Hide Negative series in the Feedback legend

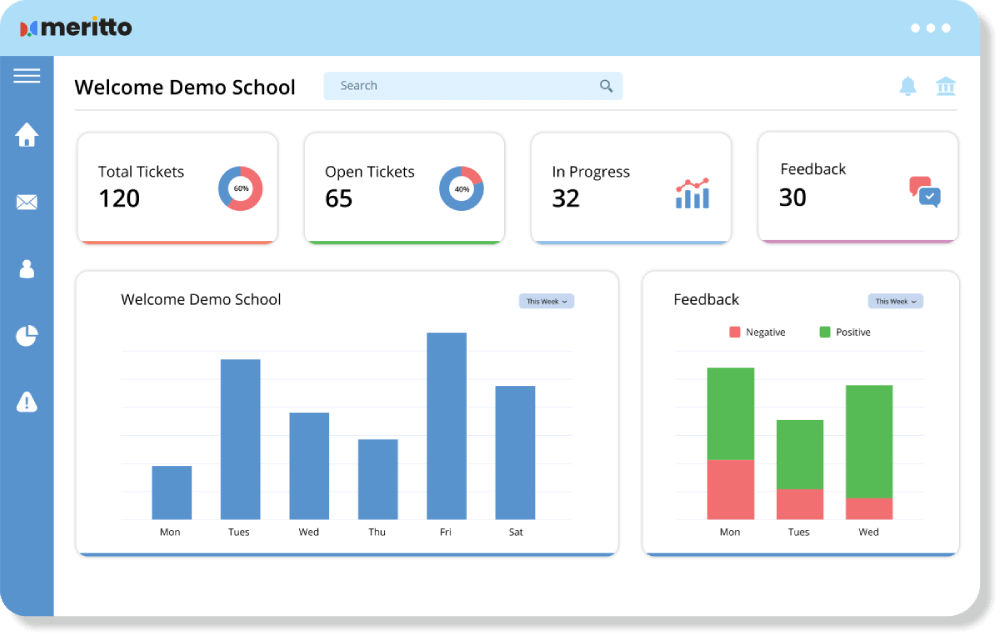click(757, 331)
